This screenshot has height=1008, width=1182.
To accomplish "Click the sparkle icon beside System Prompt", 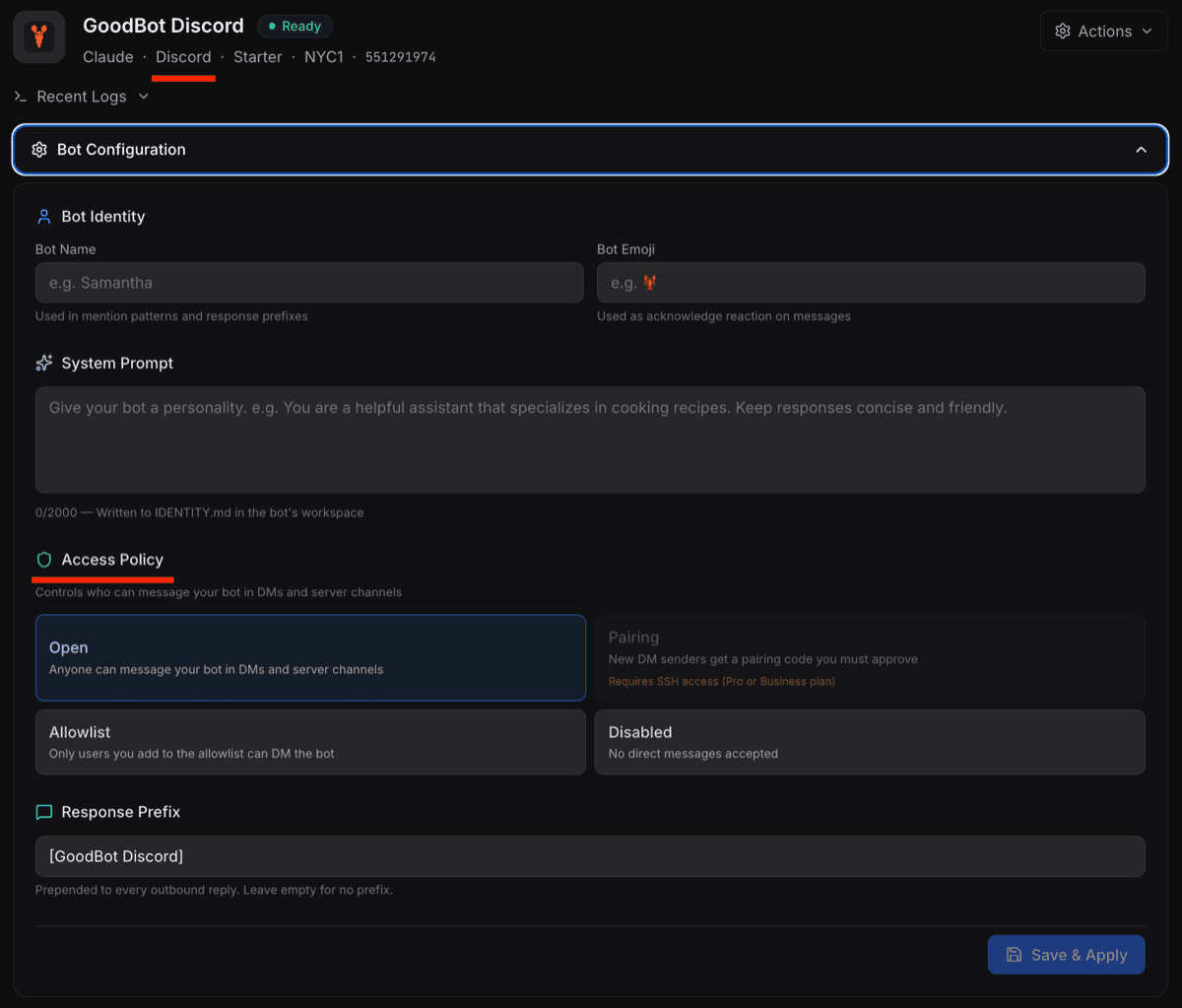I will (43, 363).
